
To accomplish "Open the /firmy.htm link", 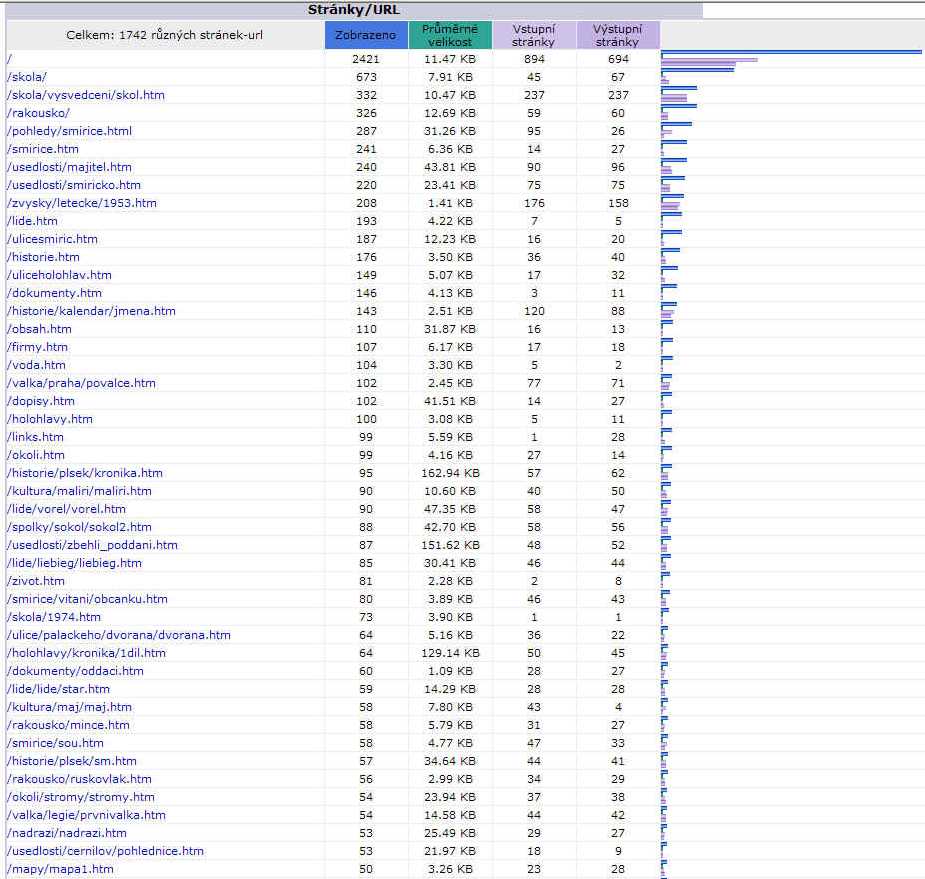I will pyautogui.click(x=37, y=347).
